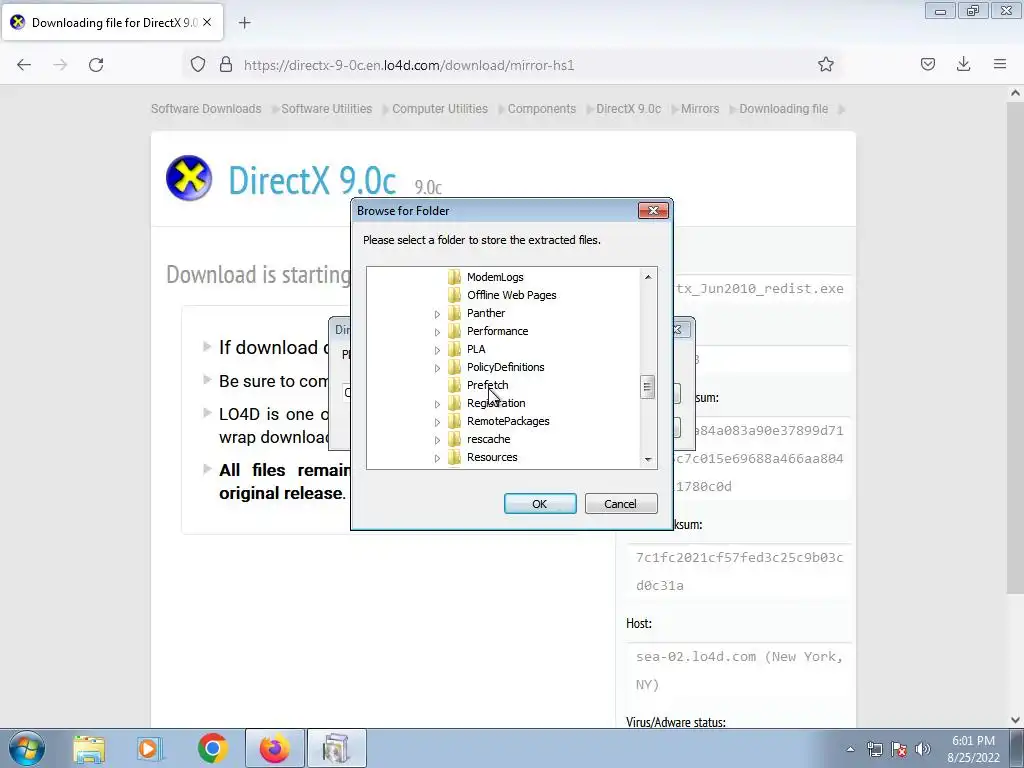Expand the Panther folder node
Screen dimensions: 1024x768
click(437, 314)
